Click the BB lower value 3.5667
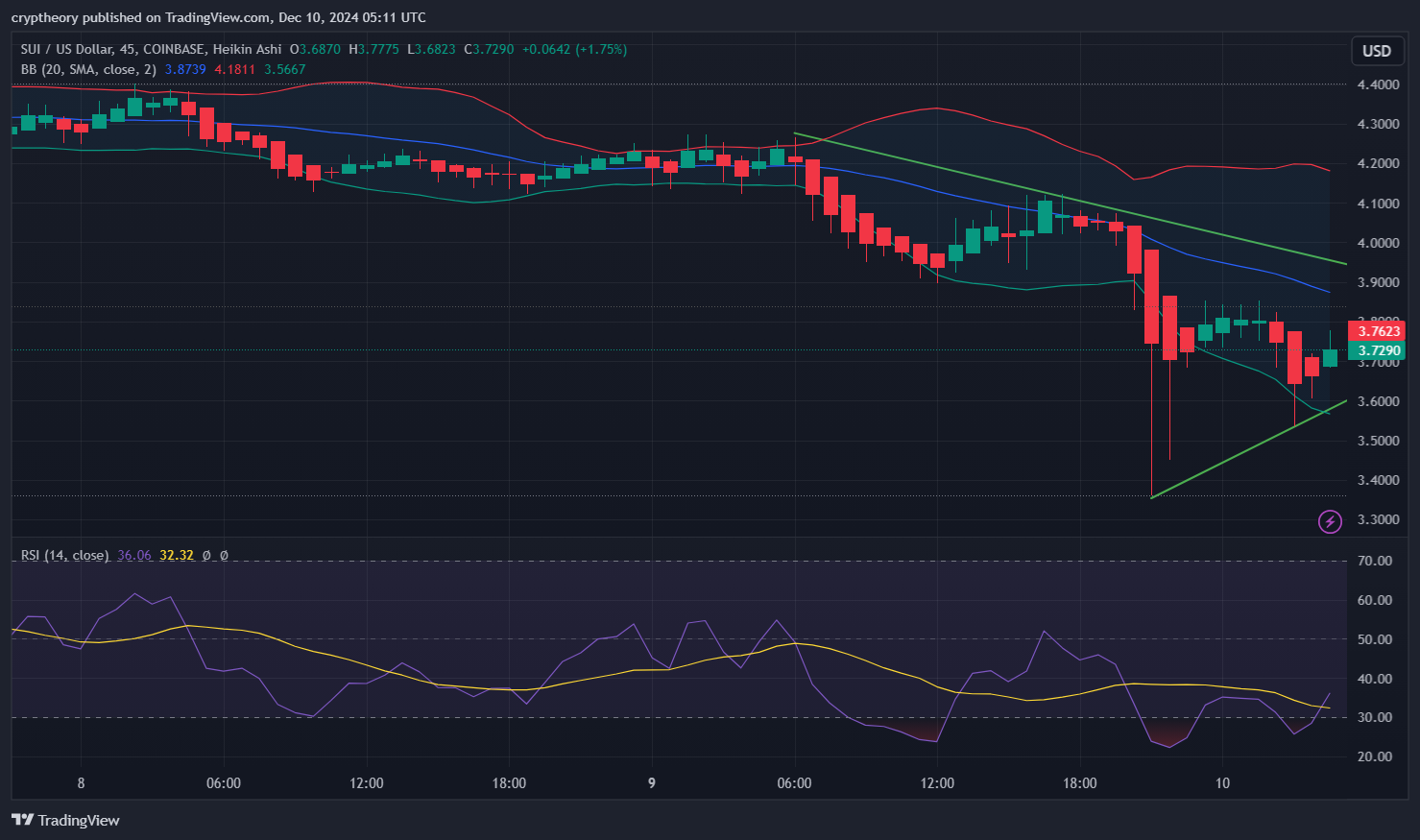The width and height of the screenshot is (1420, 840). [285, 69]
